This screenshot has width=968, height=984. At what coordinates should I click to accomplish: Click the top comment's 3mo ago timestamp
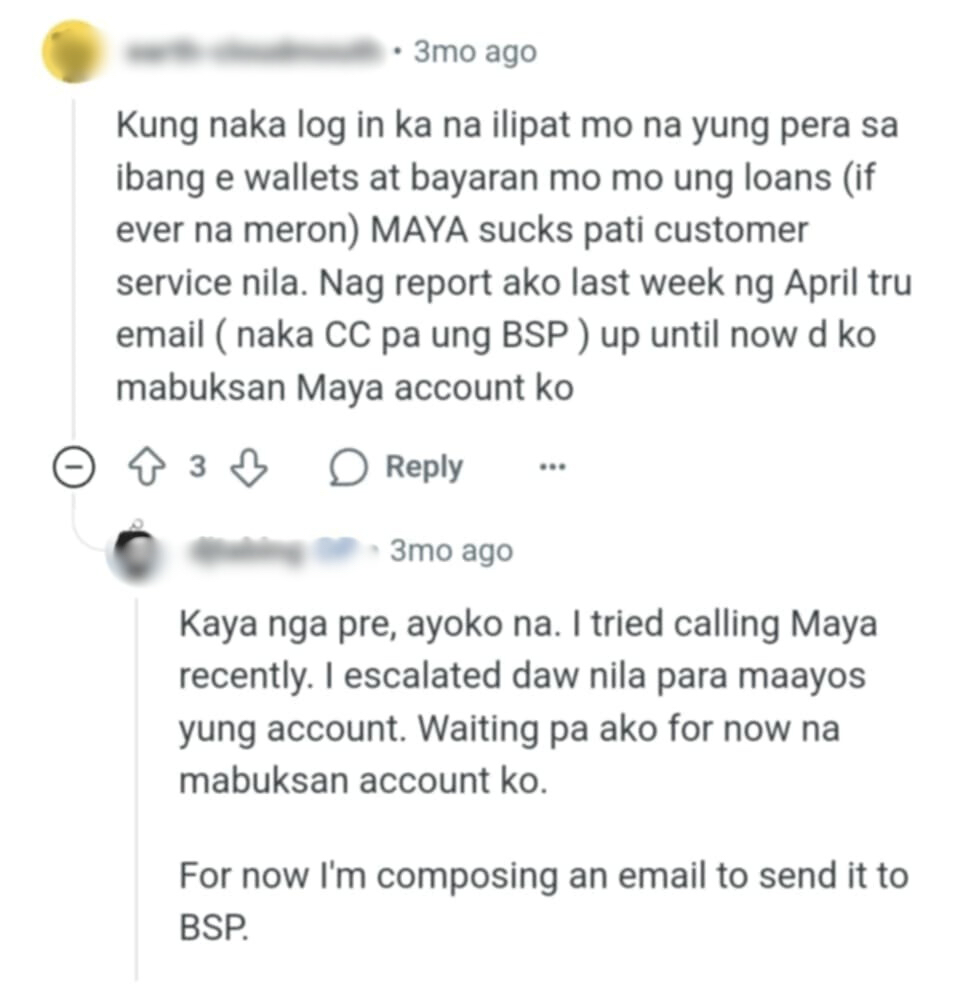tap(475, 52)
